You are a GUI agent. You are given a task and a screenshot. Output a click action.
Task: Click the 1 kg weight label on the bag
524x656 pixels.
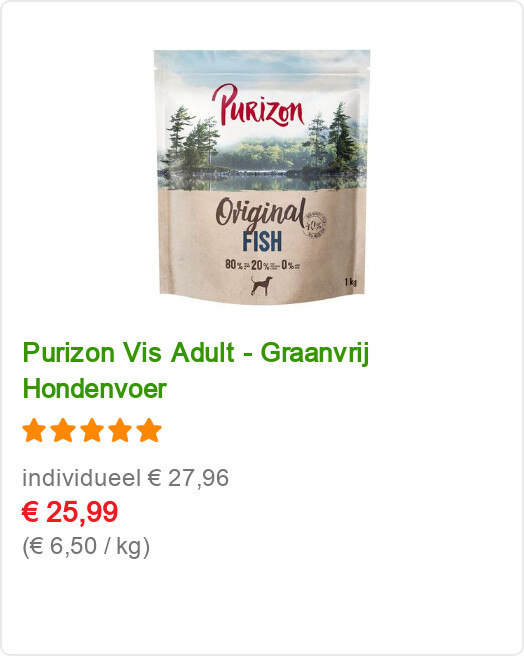pyautogui.click(x=351, y=282)
